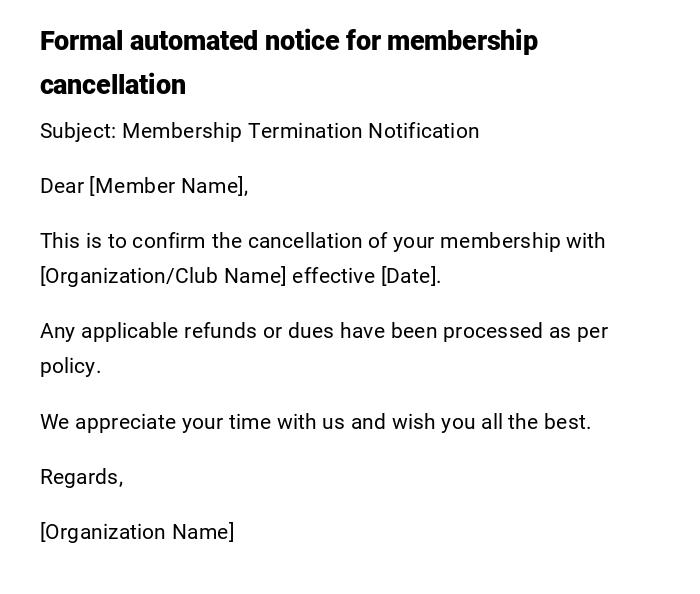700x594 pixels.
Task: Click the word "Formal" in the title
Action: tap(81, 41)
